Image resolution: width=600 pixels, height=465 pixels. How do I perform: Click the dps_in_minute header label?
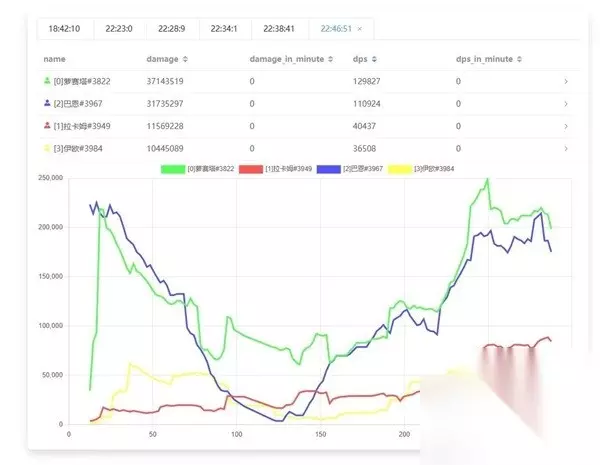484,59
